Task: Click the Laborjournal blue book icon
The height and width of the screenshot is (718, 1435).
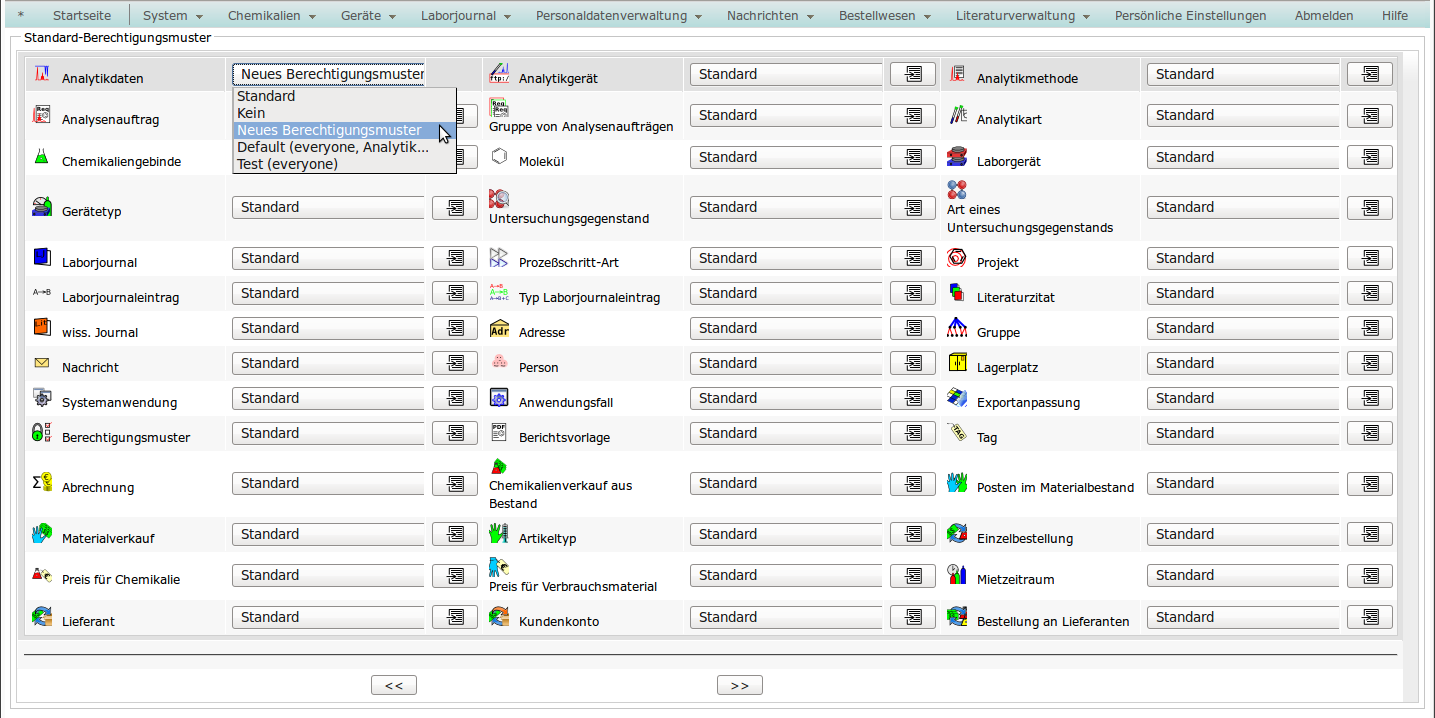Action: click(x=41, y=258)
